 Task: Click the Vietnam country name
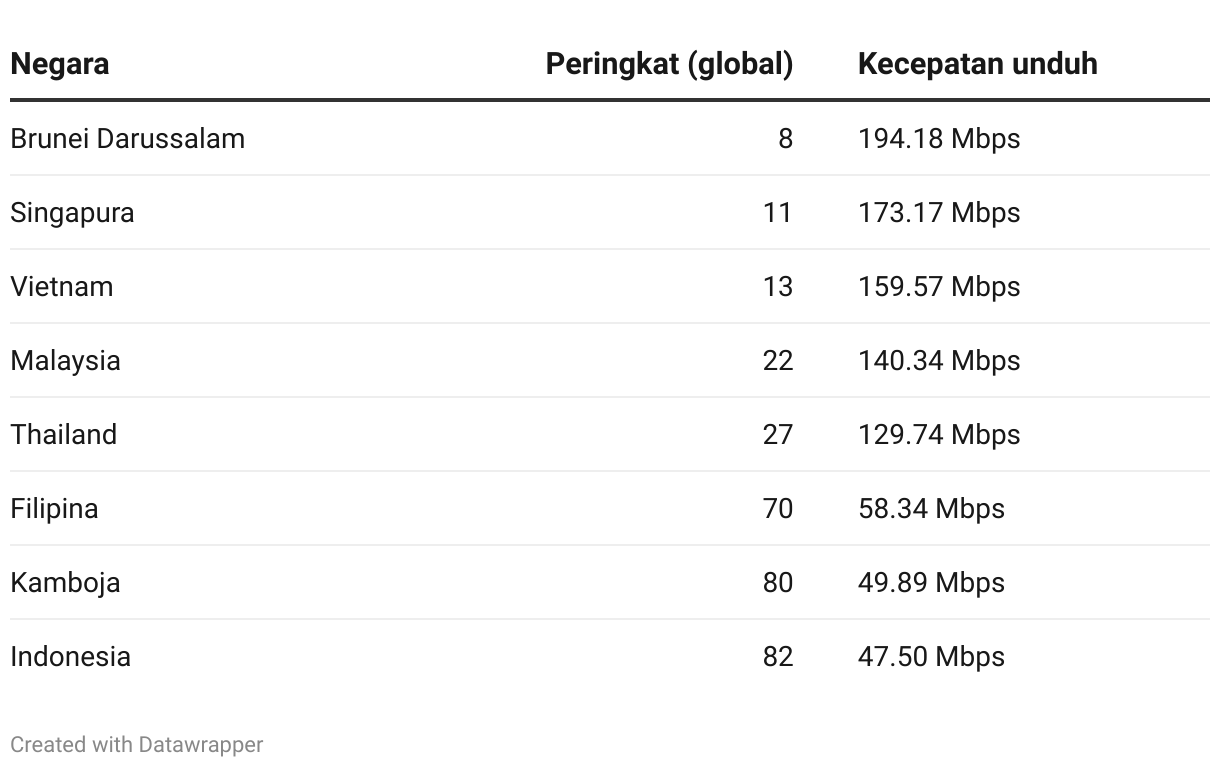tap(62, 287)
